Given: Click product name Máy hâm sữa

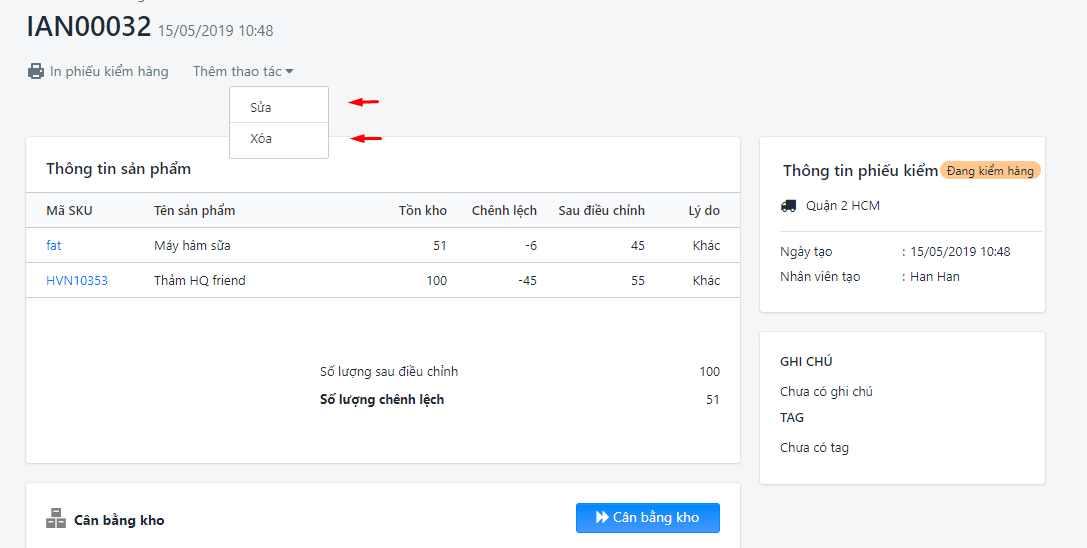Looking at the screenshot, I should (192, 246).
